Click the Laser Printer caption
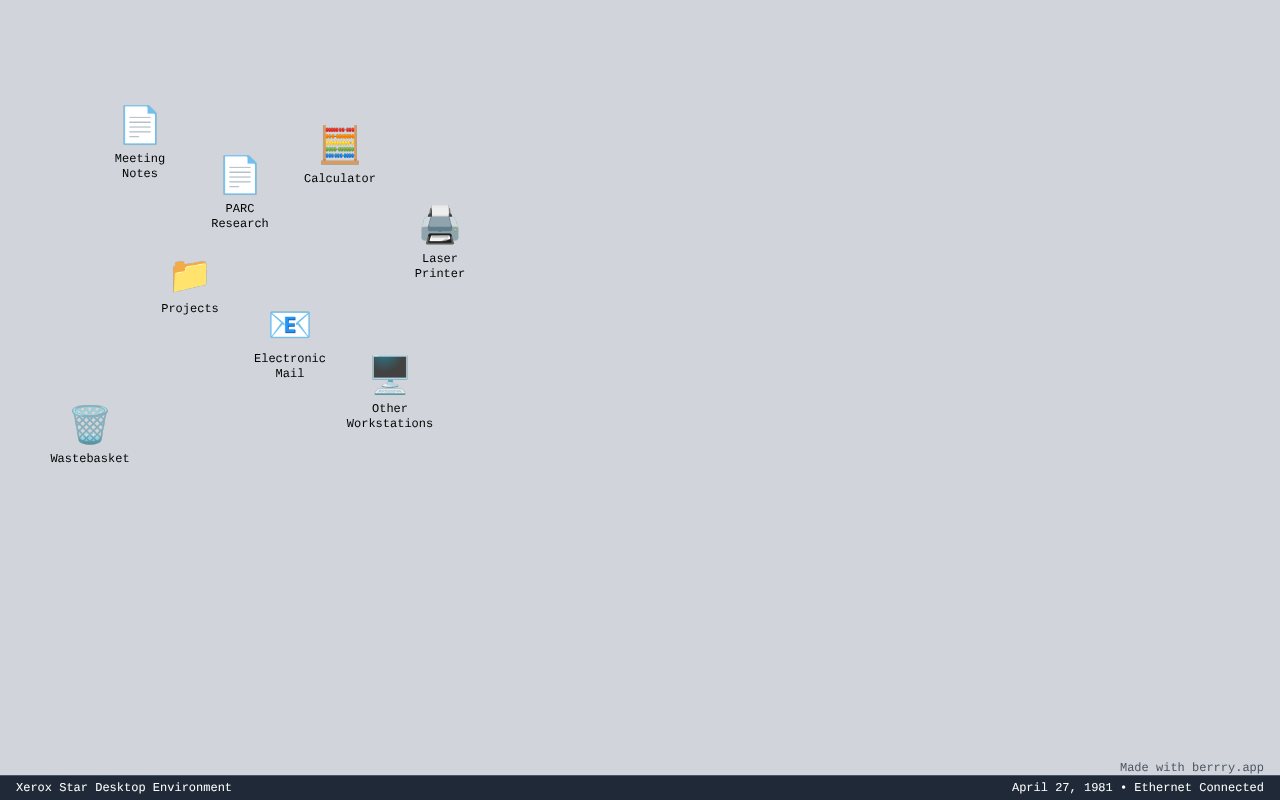Screen dimensions: 1280x800 click(439, 265)
